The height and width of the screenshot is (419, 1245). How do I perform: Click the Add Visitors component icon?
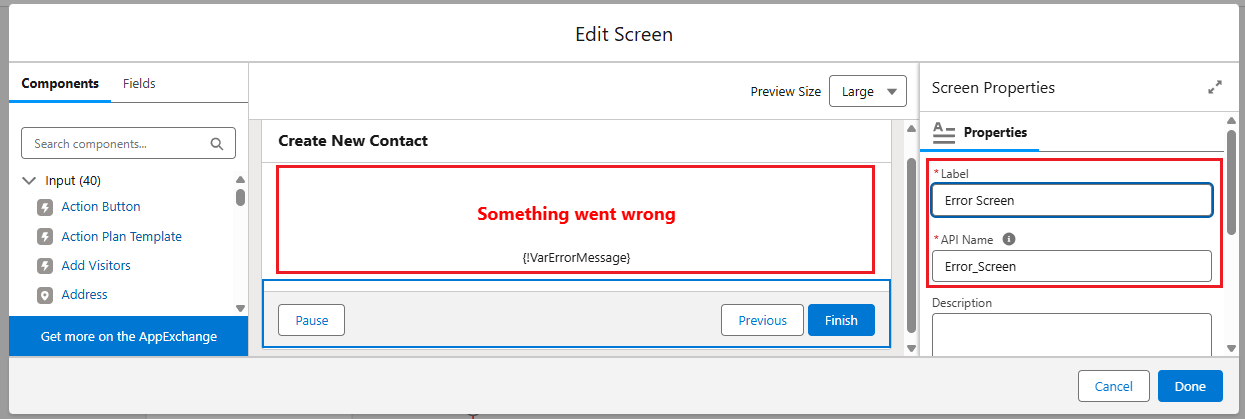[45, 266]
